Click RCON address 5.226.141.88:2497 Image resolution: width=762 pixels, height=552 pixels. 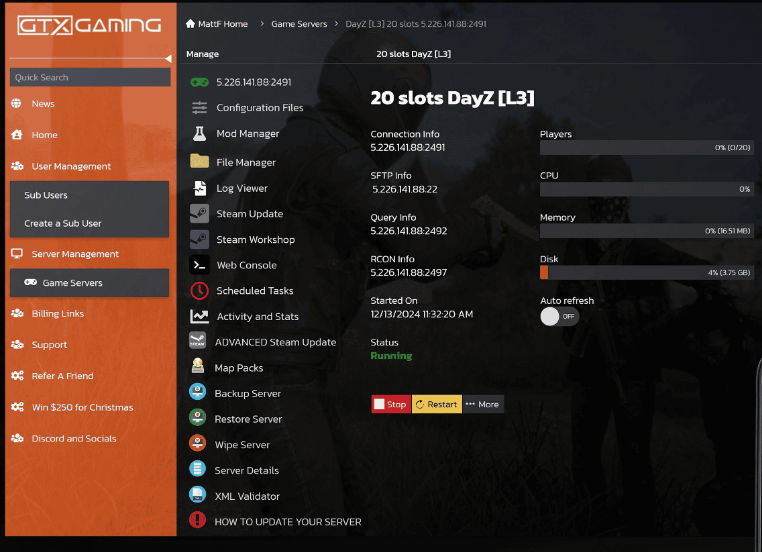coord(409,273)
